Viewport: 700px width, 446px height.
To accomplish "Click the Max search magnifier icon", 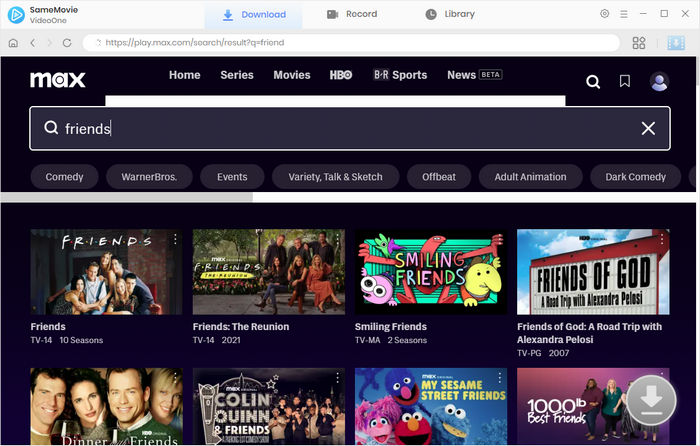I will point(593,82).
